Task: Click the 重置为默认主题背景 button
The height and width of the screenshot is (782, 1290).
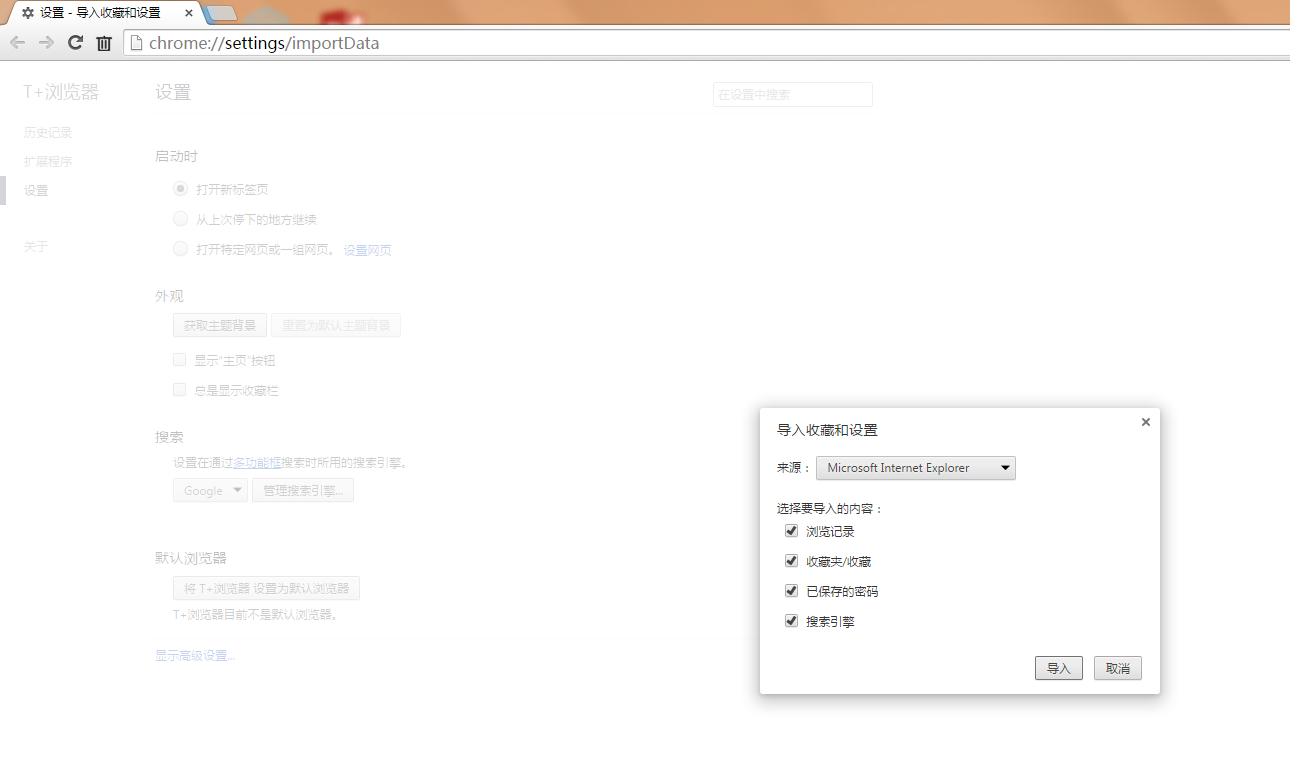Action: pyautogui.click(x=336, y=326)
